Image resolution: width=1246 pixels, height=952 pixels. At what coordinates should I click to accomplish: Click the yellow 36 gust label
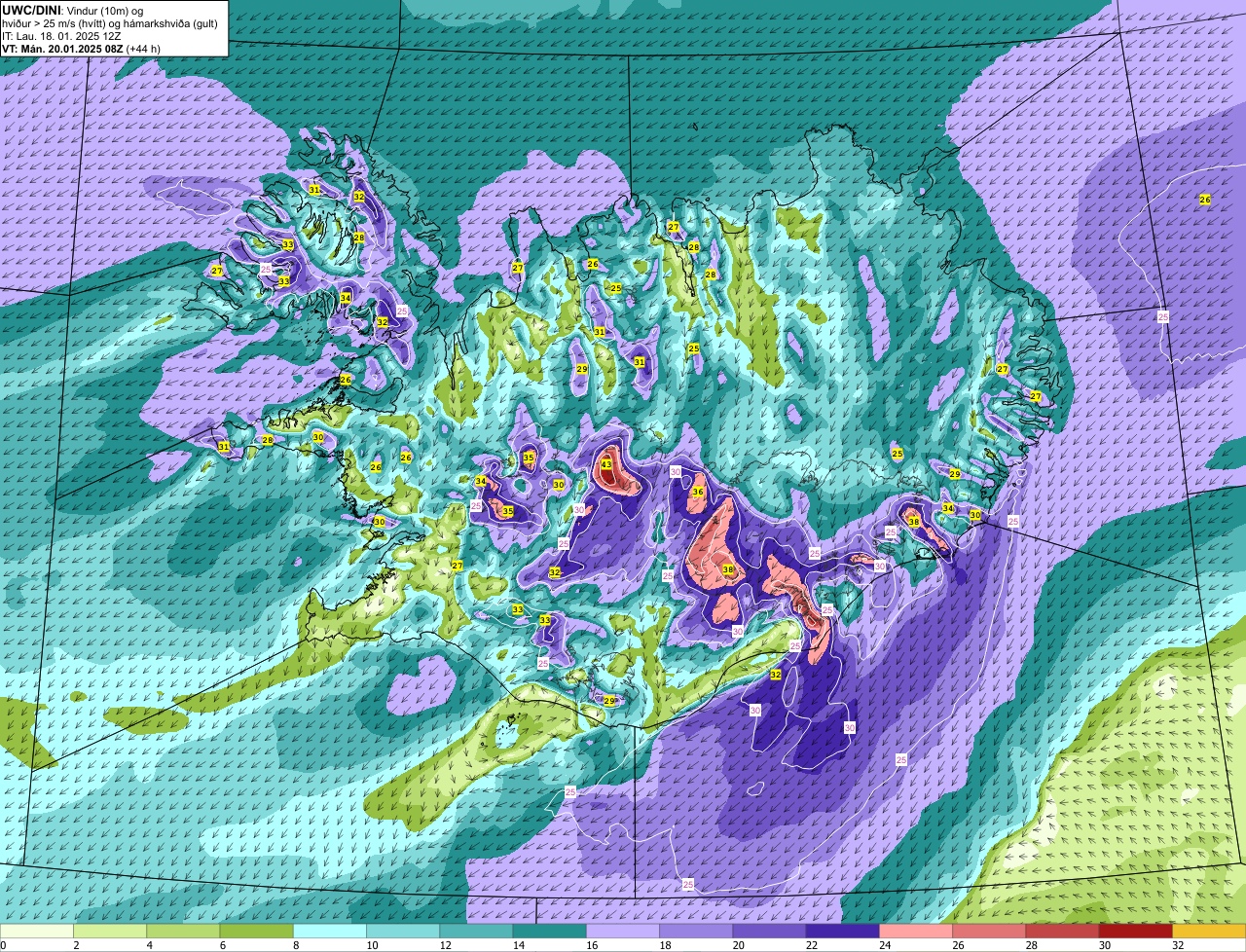pos(698,493)
